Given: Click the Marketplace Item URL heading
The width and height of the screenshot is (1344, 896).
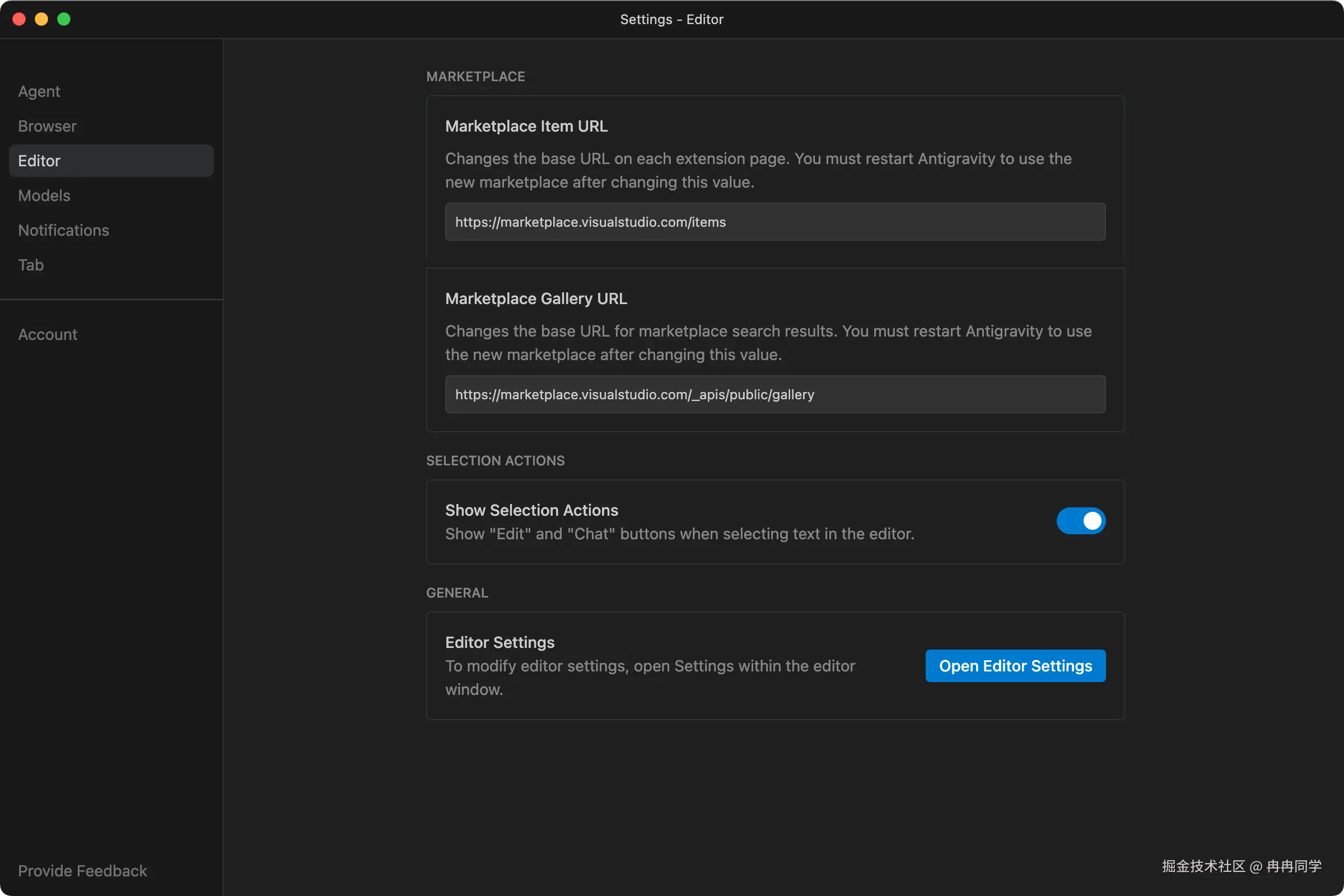Looking at the screenshot, I should click(526, 127).
